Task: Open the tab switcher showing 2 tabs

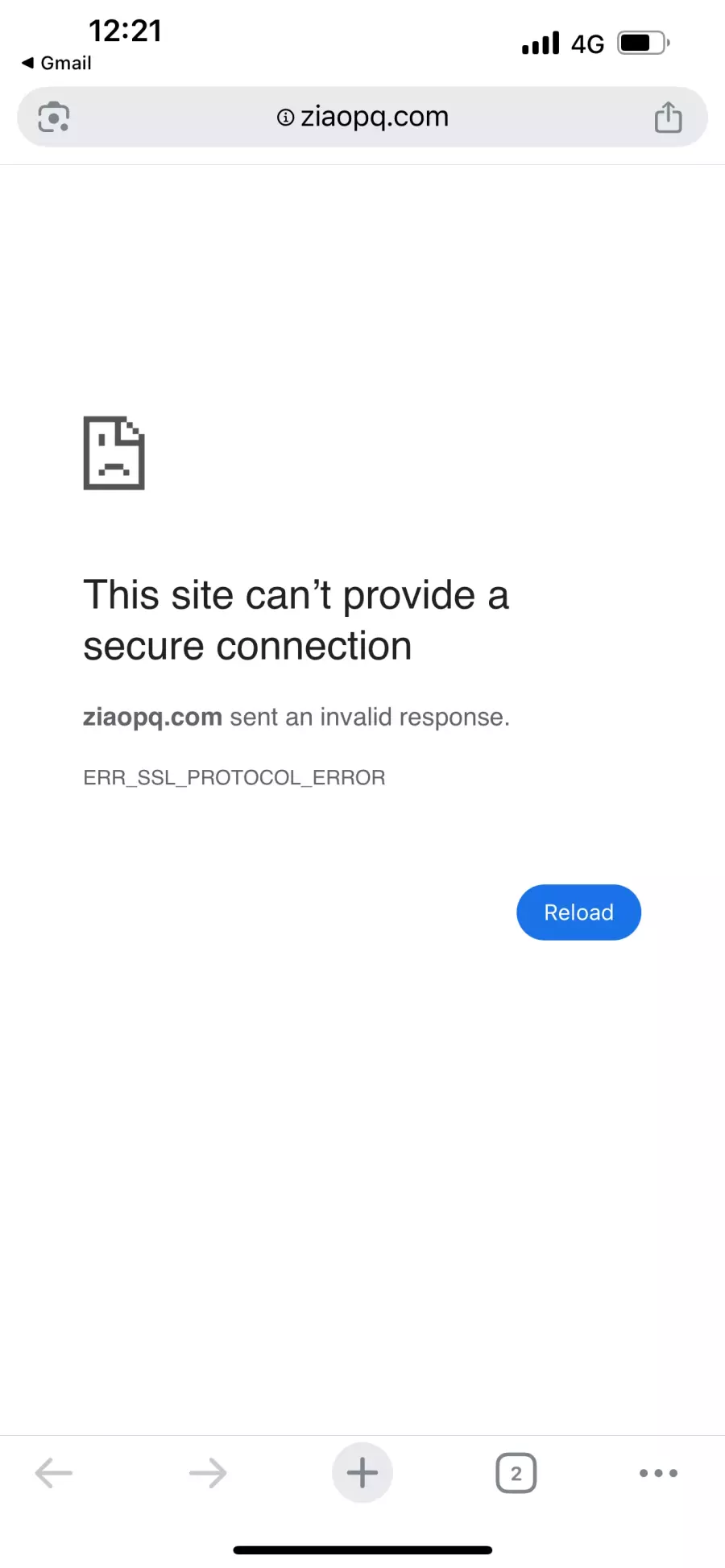Action: pos(516,1473)
